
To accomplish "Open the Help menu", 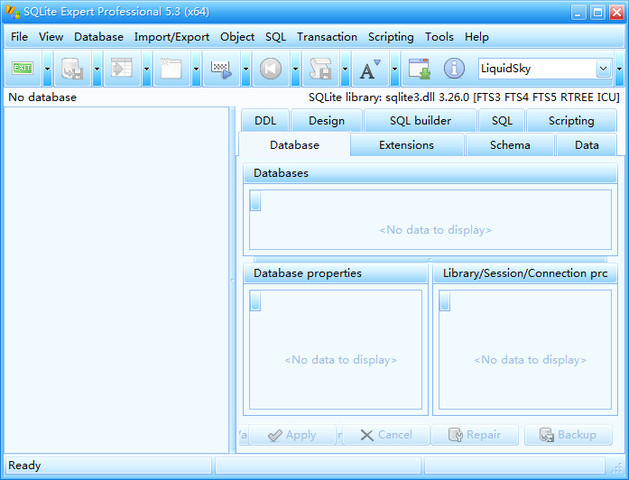I will coord(477,37).
